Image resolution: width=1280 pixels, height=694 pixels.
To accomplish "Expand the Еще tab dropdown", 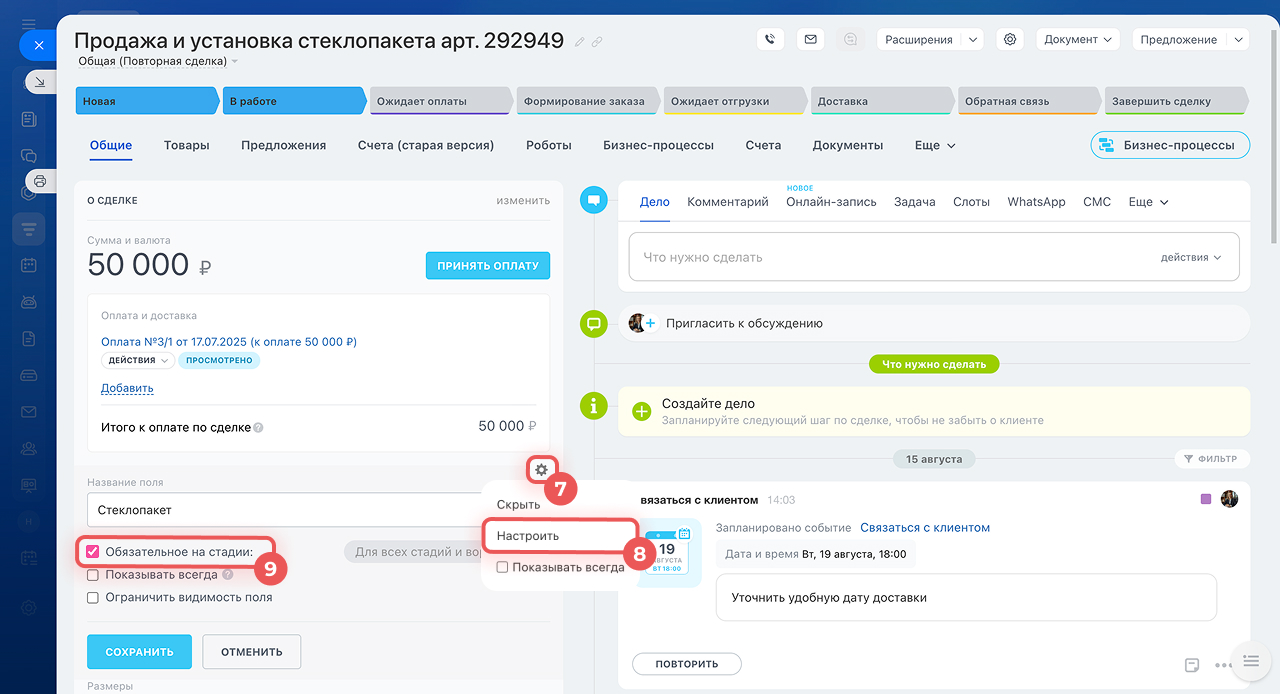I will (x=935, y=145).
